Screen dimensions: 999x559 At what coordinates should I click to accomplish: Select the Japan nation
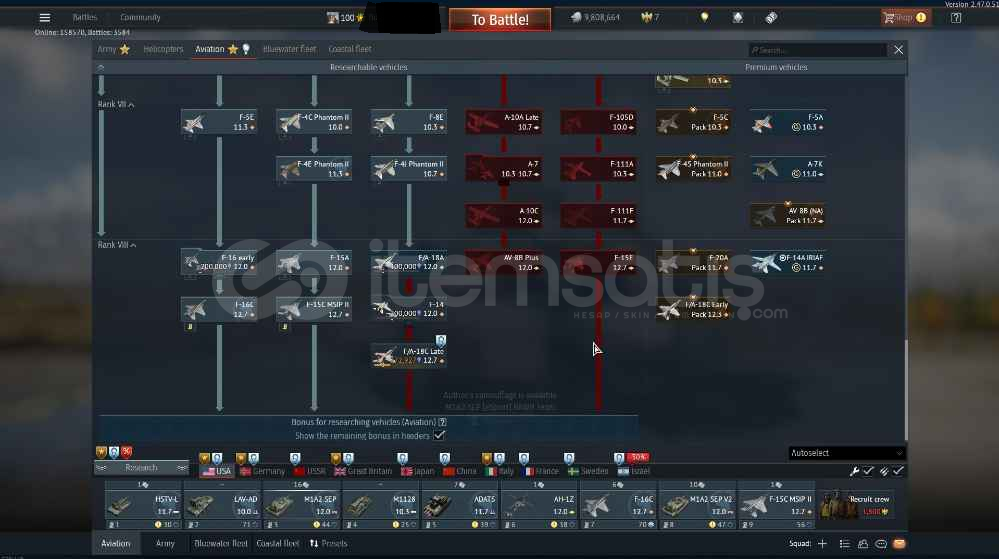(417, 471)
